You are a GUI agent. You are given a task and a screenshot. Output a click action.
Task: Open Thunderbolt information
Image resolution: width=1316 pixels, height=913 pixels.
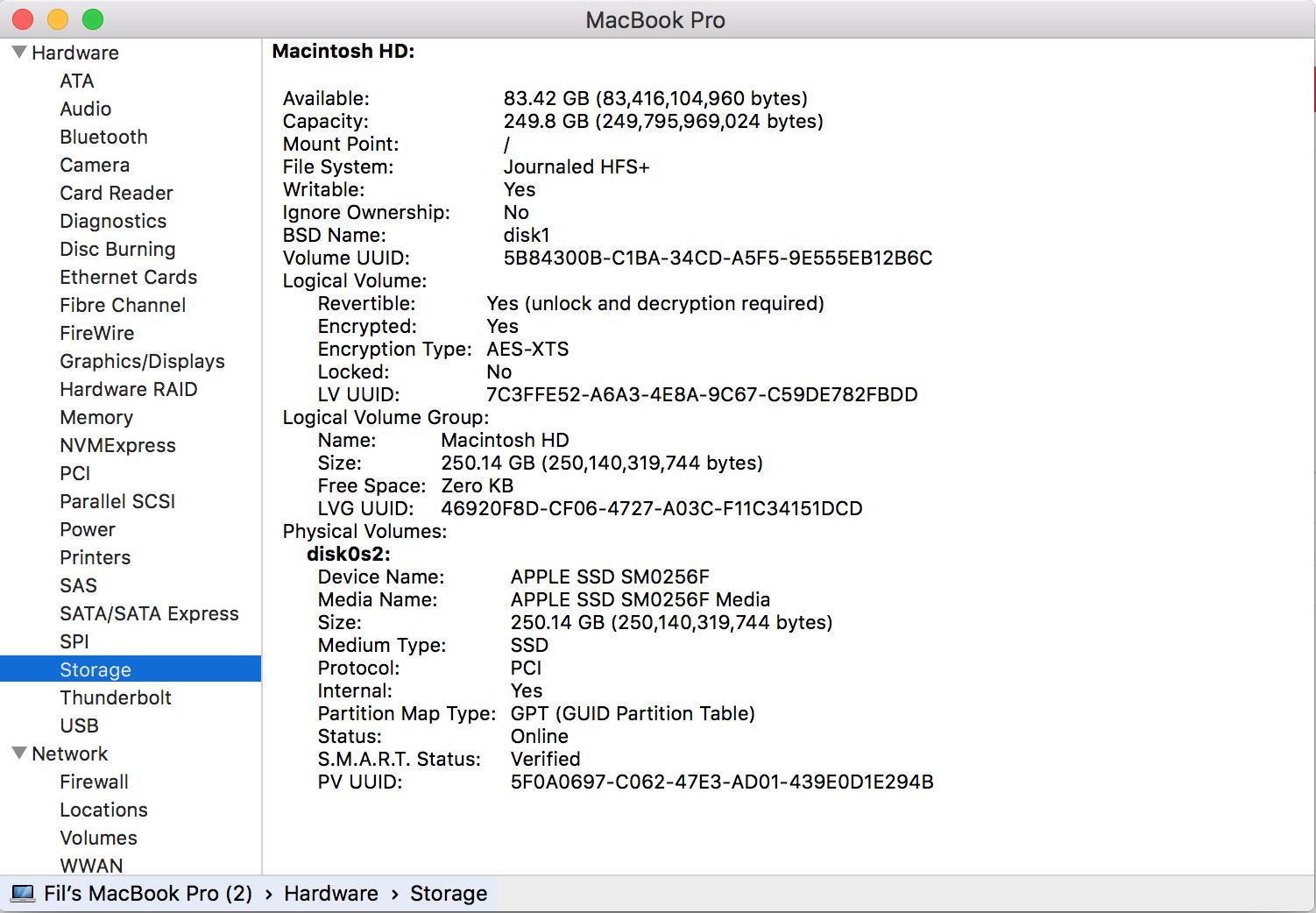[116, 697]
